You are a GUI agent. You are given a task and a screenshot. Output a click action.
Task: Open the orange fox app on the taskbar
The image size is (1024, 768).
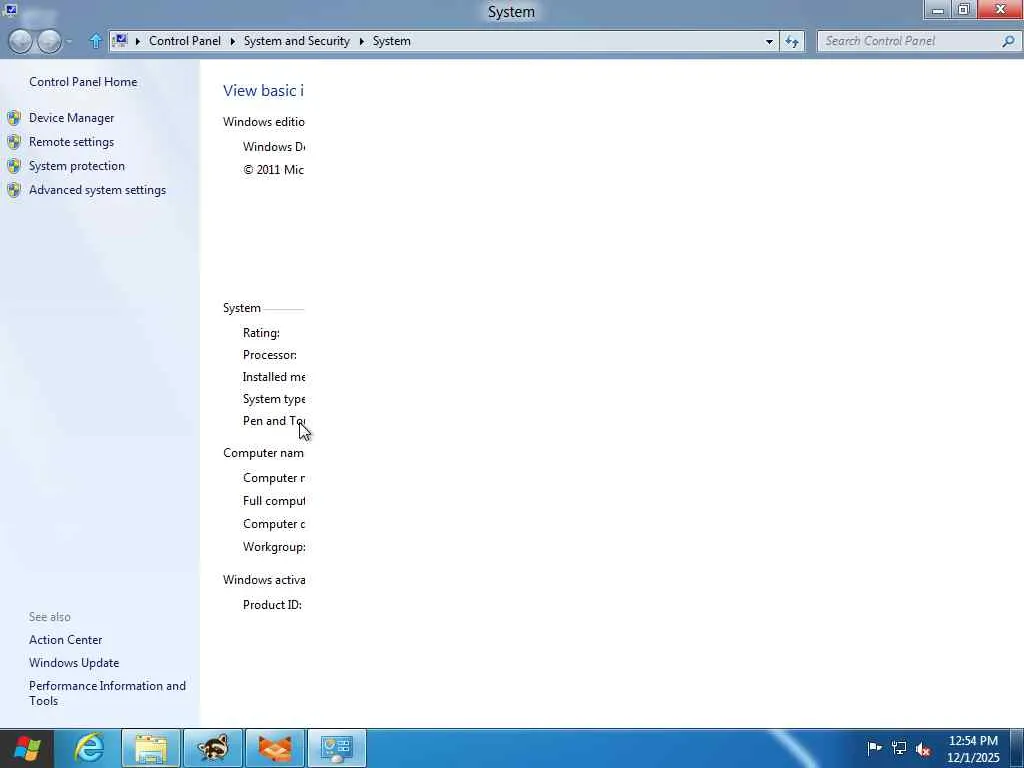click(x=275, y=748)
